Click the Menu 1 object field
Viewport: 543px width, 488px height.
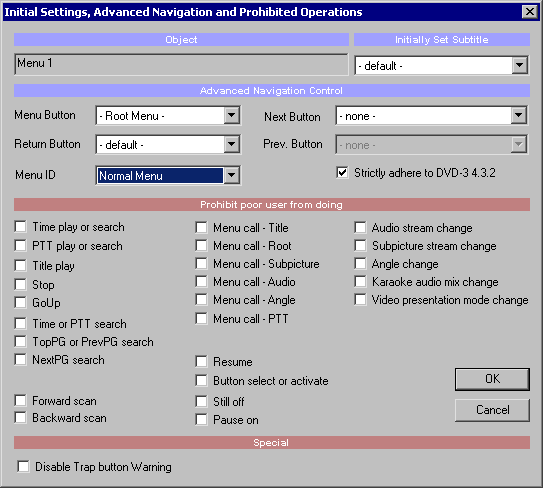(181, 64)
